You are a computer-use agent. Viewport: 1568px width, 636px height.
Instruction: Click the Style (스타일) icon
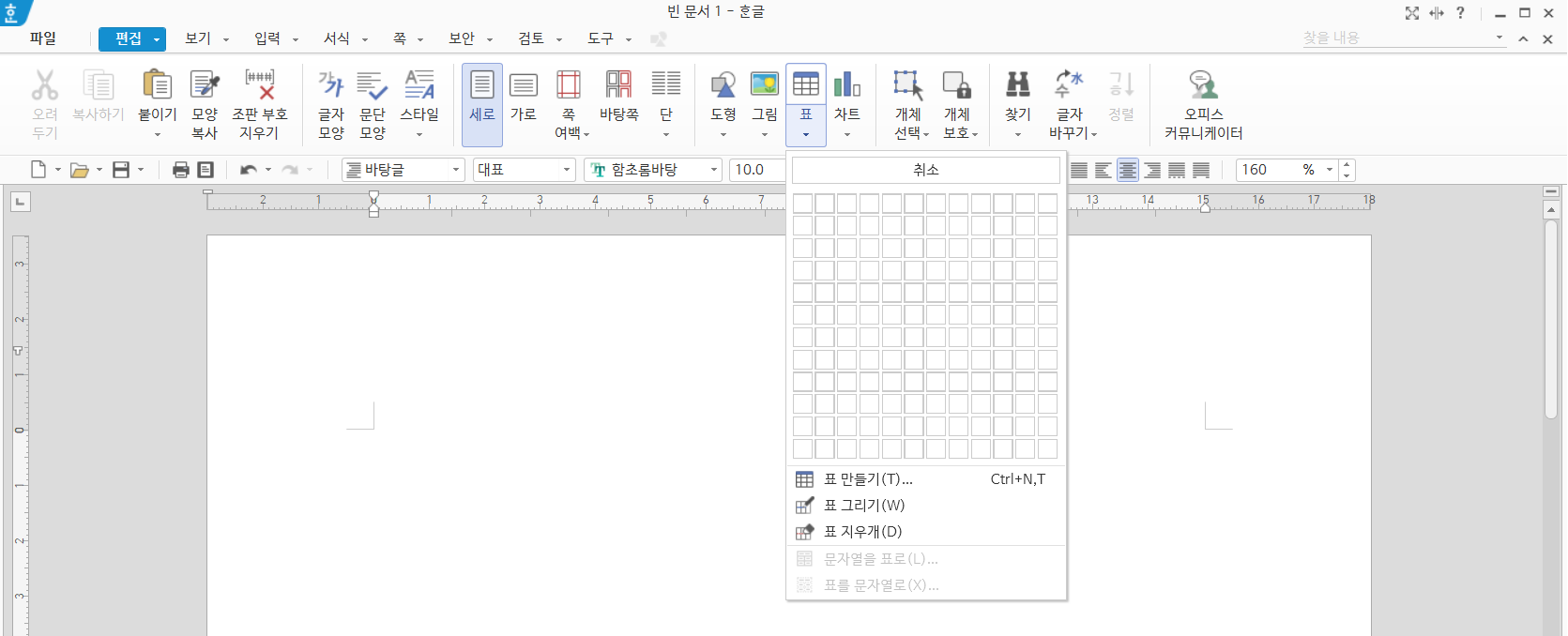click(419, 85)
